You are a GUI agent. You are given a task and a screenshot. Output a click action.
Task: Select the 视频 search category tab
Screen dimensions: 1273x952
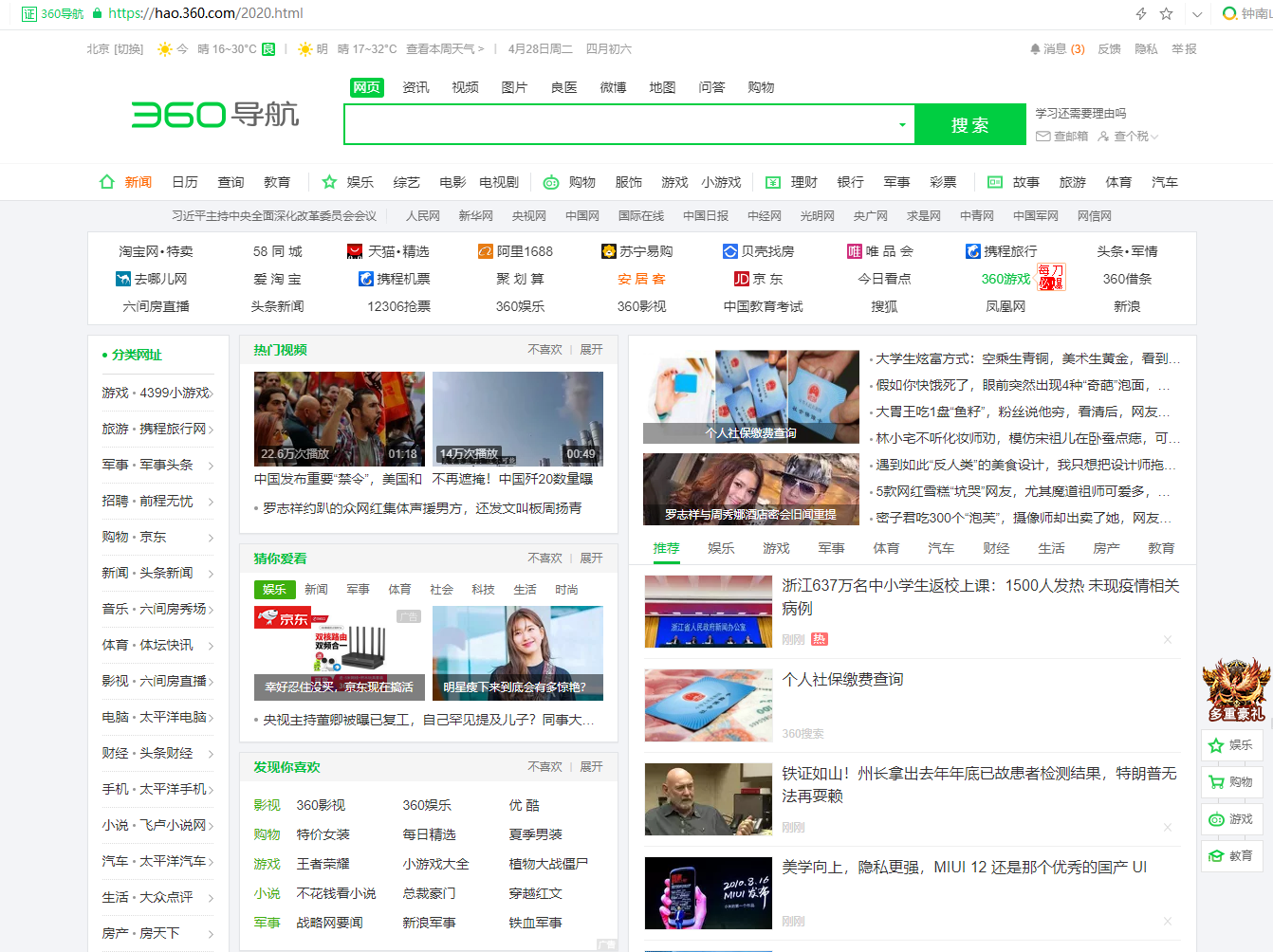coord(465,86)
